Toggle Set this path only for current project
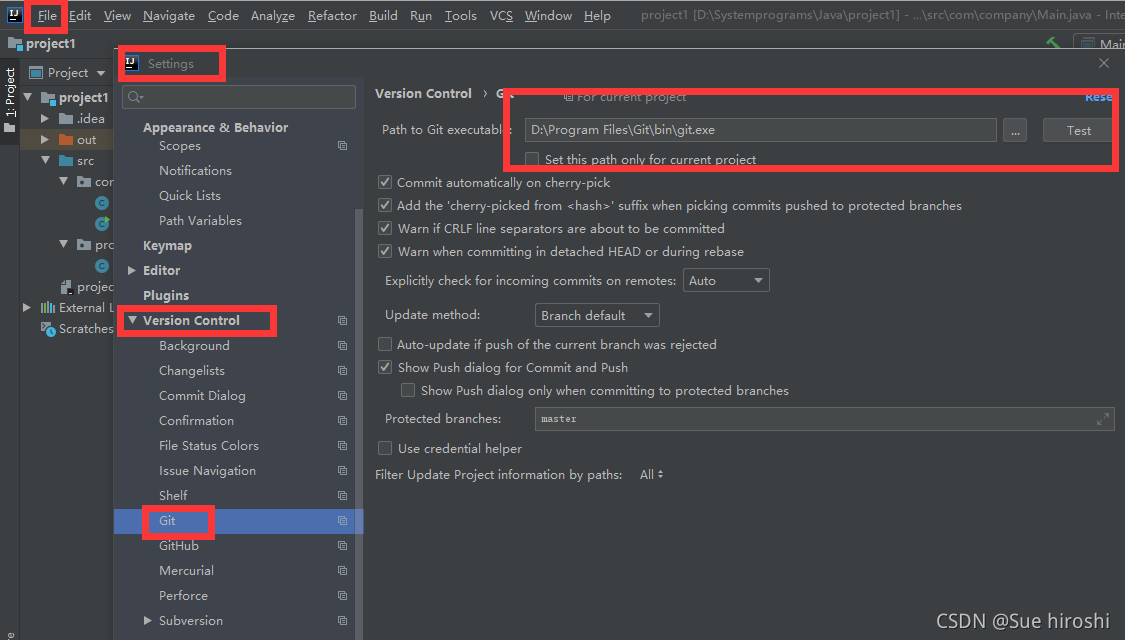Viewport: 1125px width, 640px height. point(532,159)
